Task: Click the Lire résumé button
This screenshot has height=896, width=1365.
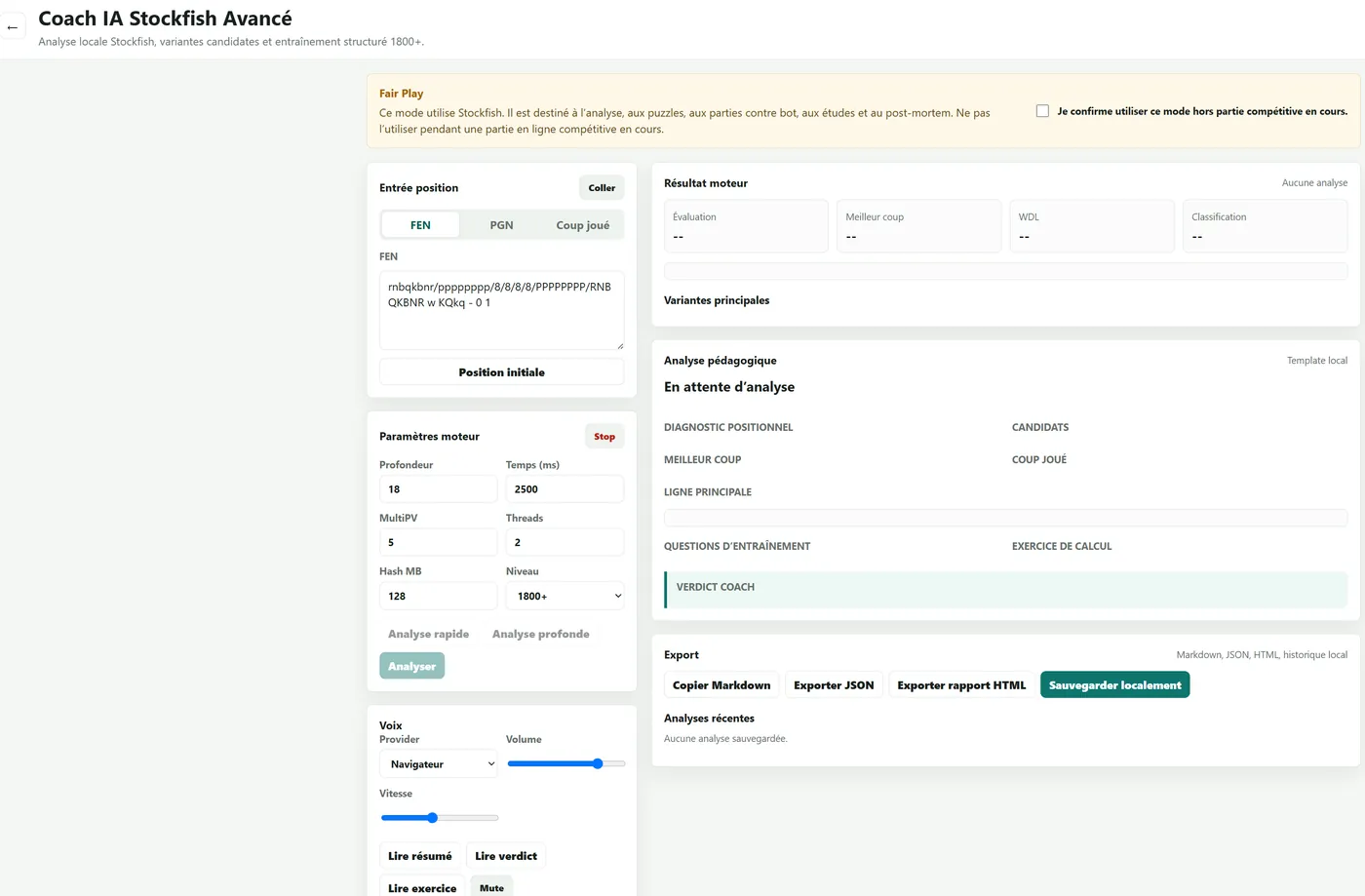Action: pyautogui.click(x=420, y=856)
